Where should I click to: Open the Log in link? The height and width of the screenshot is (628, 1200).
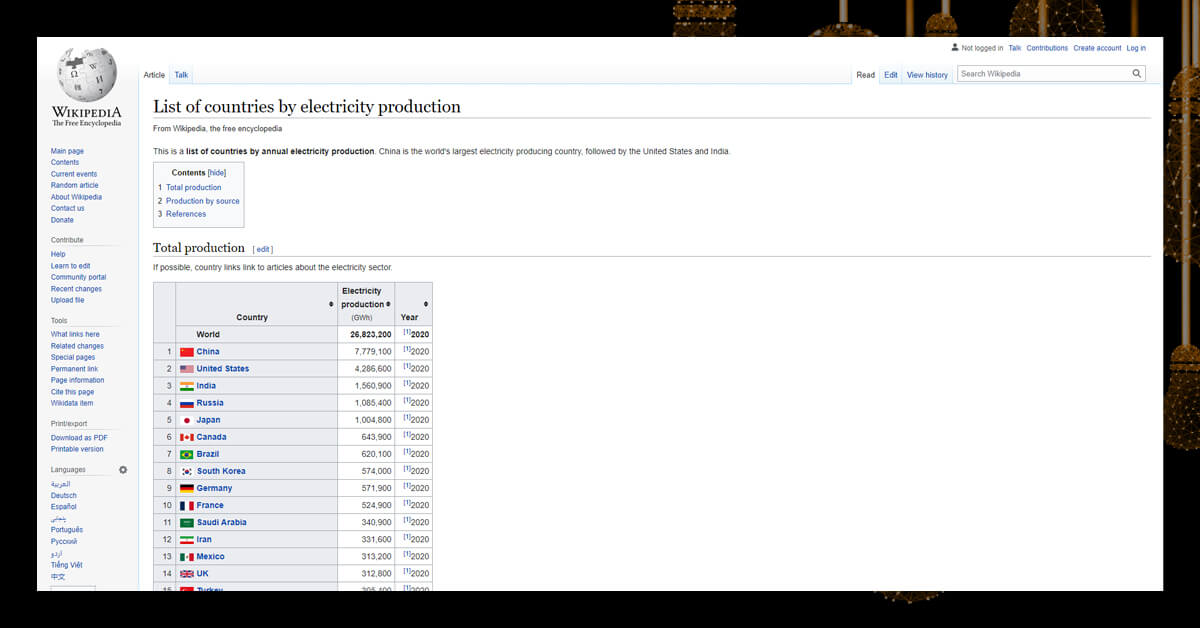[x=1136, y=48]
